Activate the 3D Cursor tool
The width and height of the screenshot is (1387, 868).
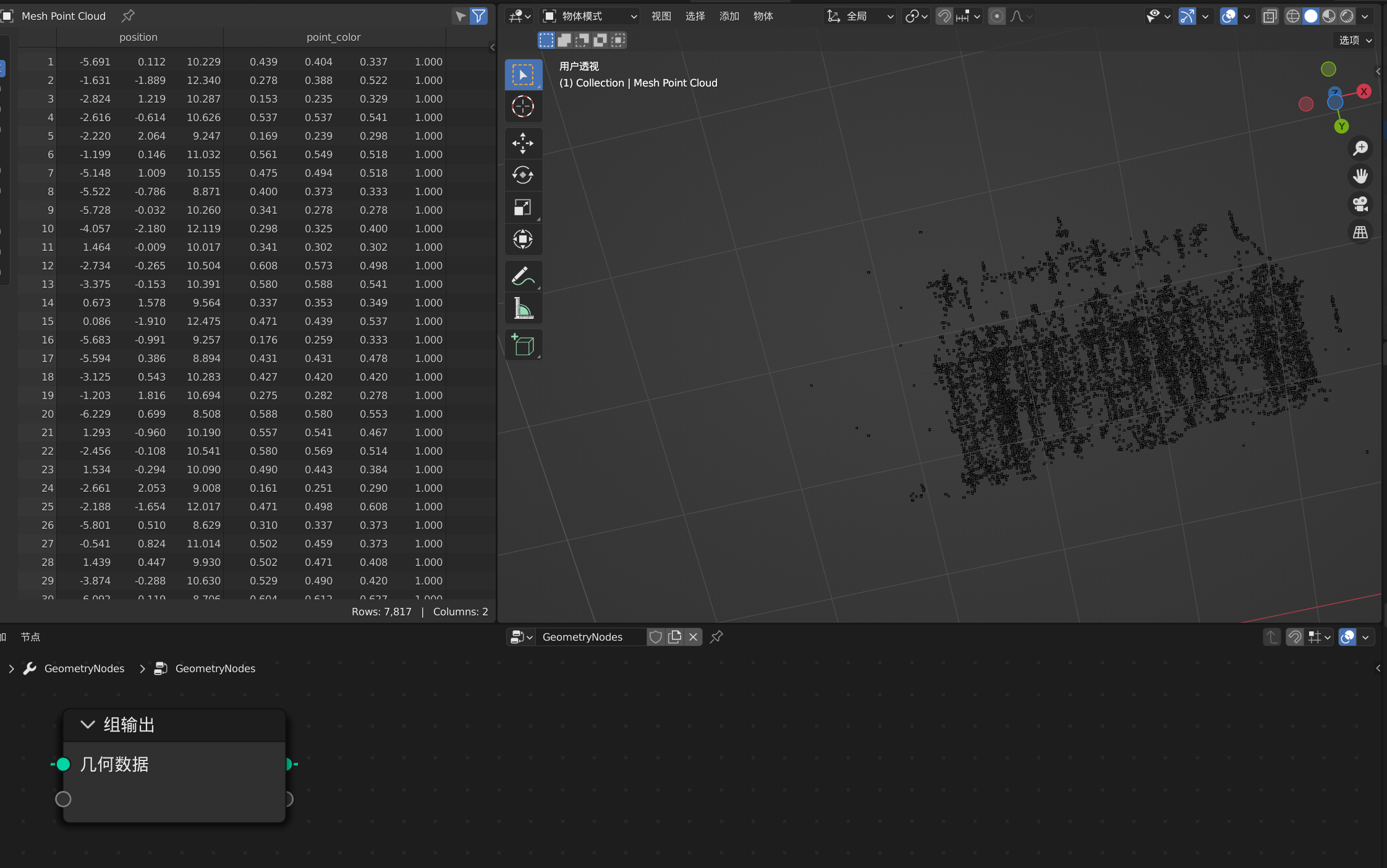[x=522, y=106]
